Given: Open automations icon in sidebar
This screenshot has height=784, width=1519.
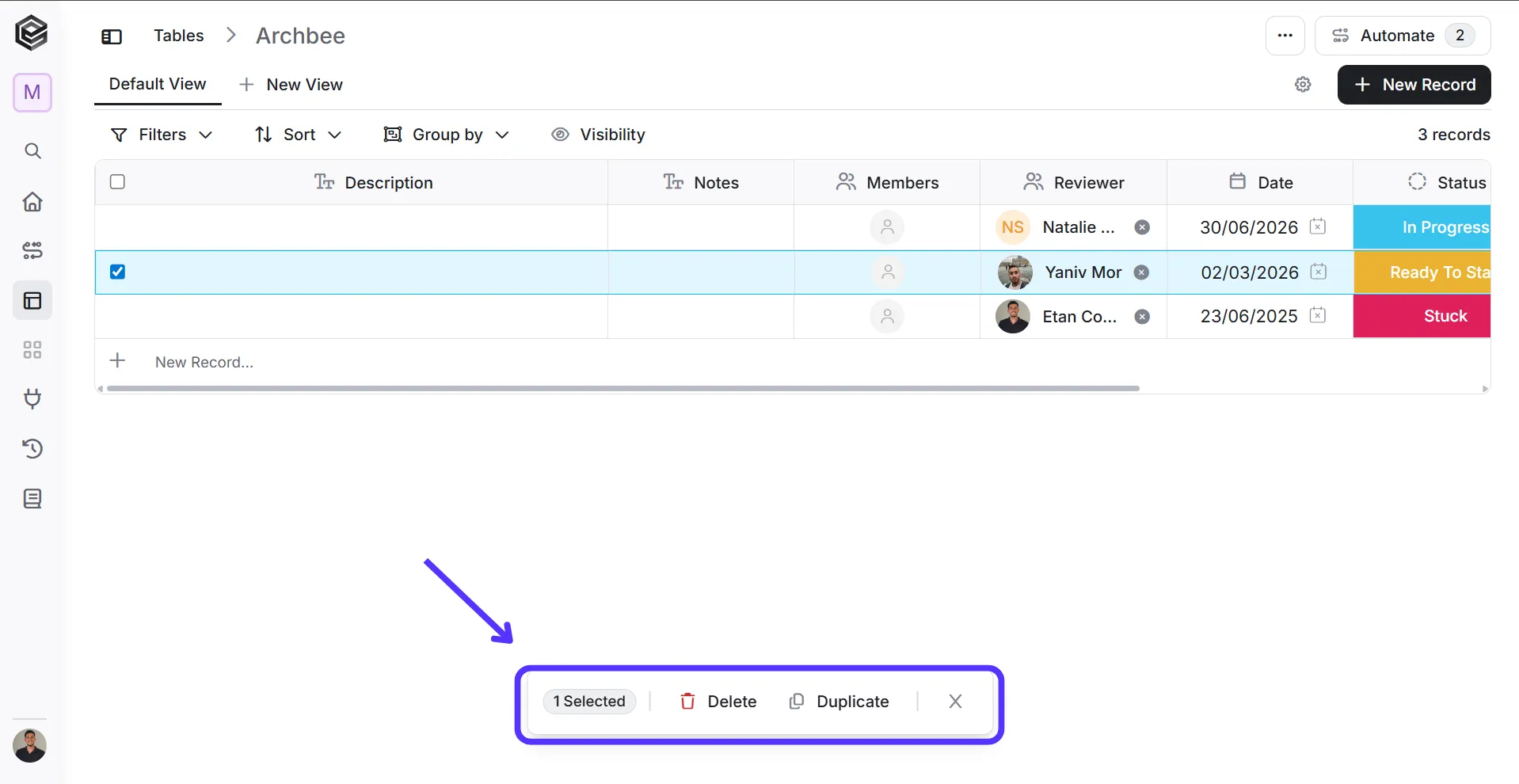Looking at the screenshot, I should [x=32, y=251].
